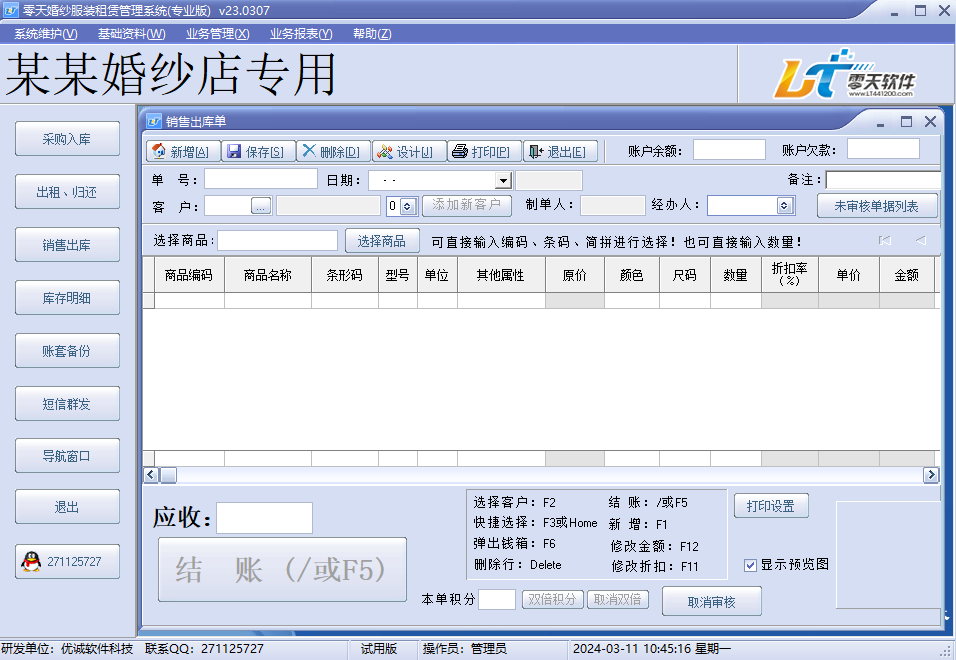Open the 设计[J] design toolbar button

point(408,151)
